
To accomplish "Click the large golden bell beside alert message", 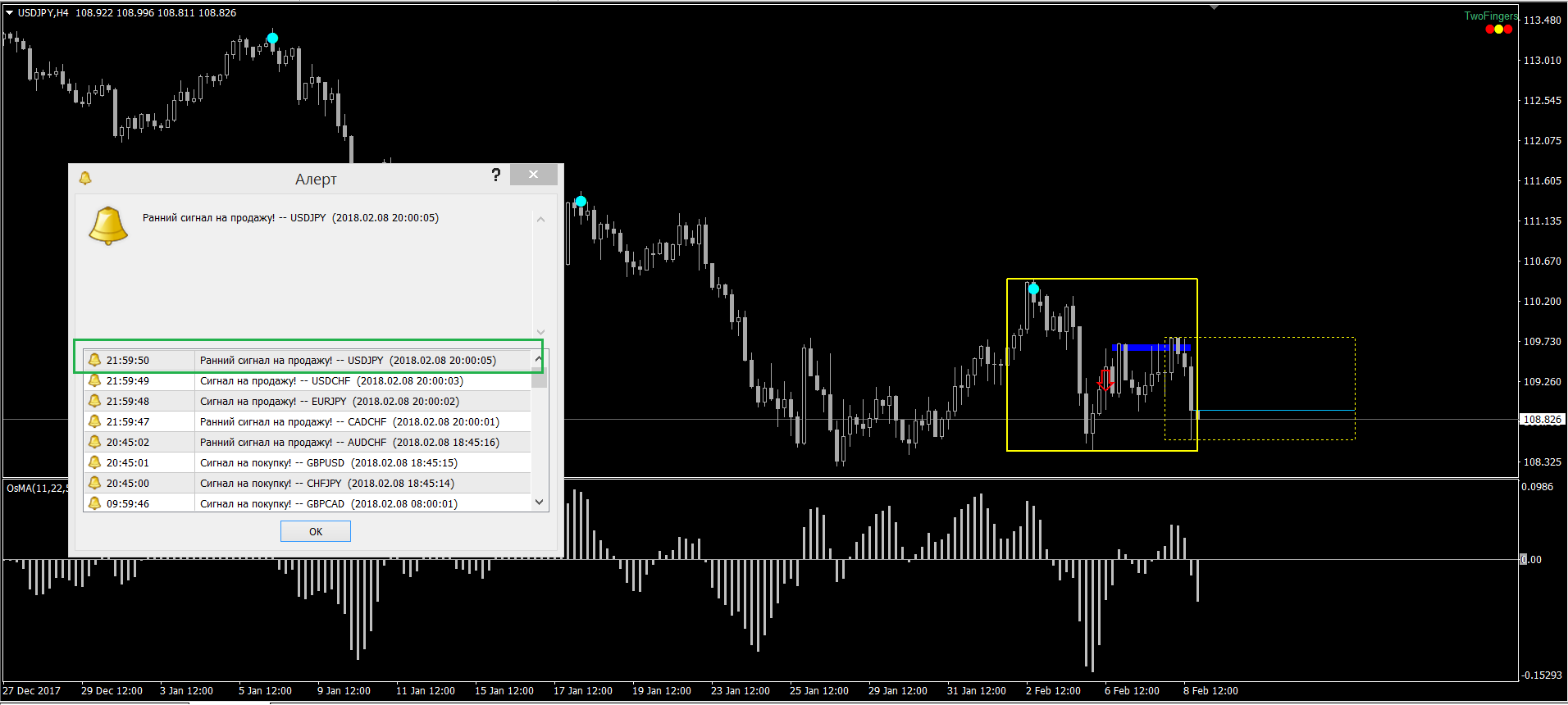I will pyautogui.click(x=108, y=225).
